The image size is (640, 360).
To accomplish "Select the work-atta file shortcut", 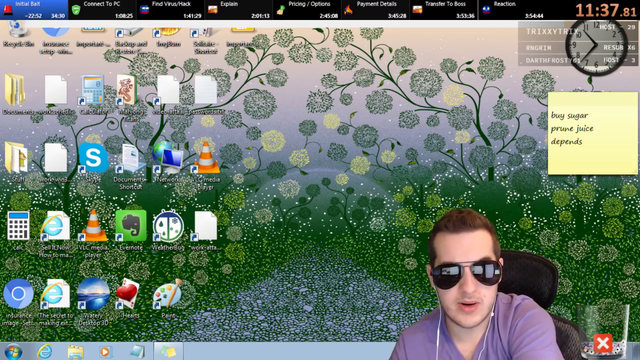I will [206, 229].
